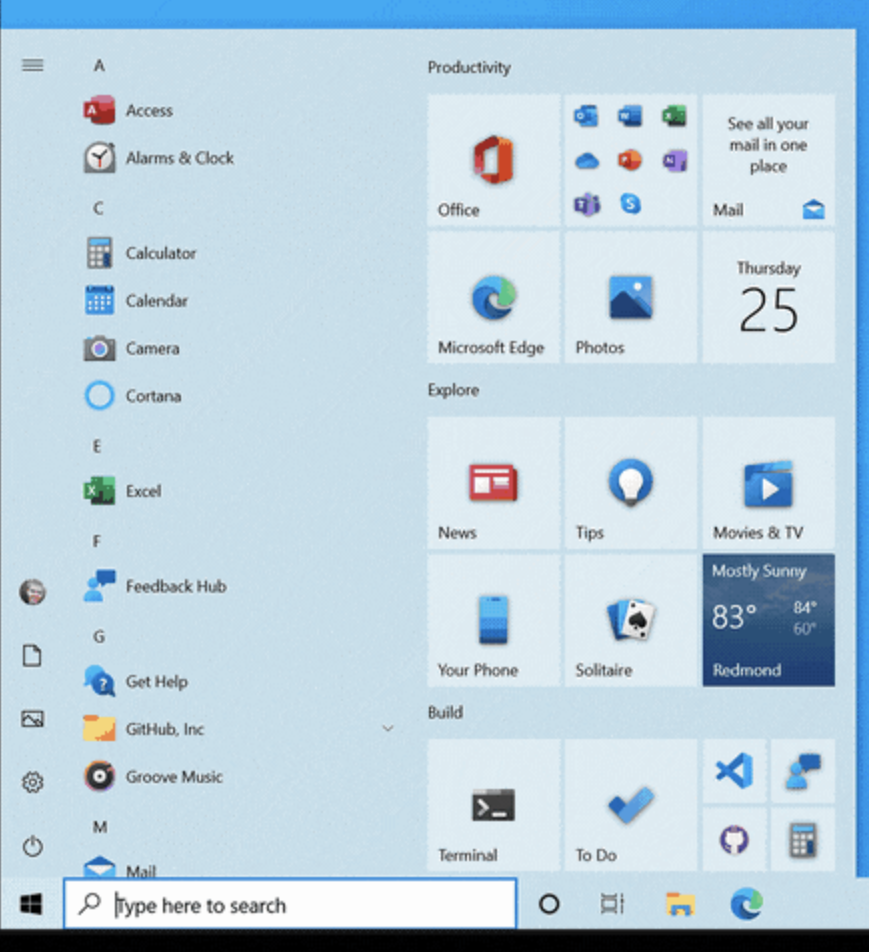Click the Windows Start button
The height and width of the screenshot is (952, 869).
[x=31, y=905]
